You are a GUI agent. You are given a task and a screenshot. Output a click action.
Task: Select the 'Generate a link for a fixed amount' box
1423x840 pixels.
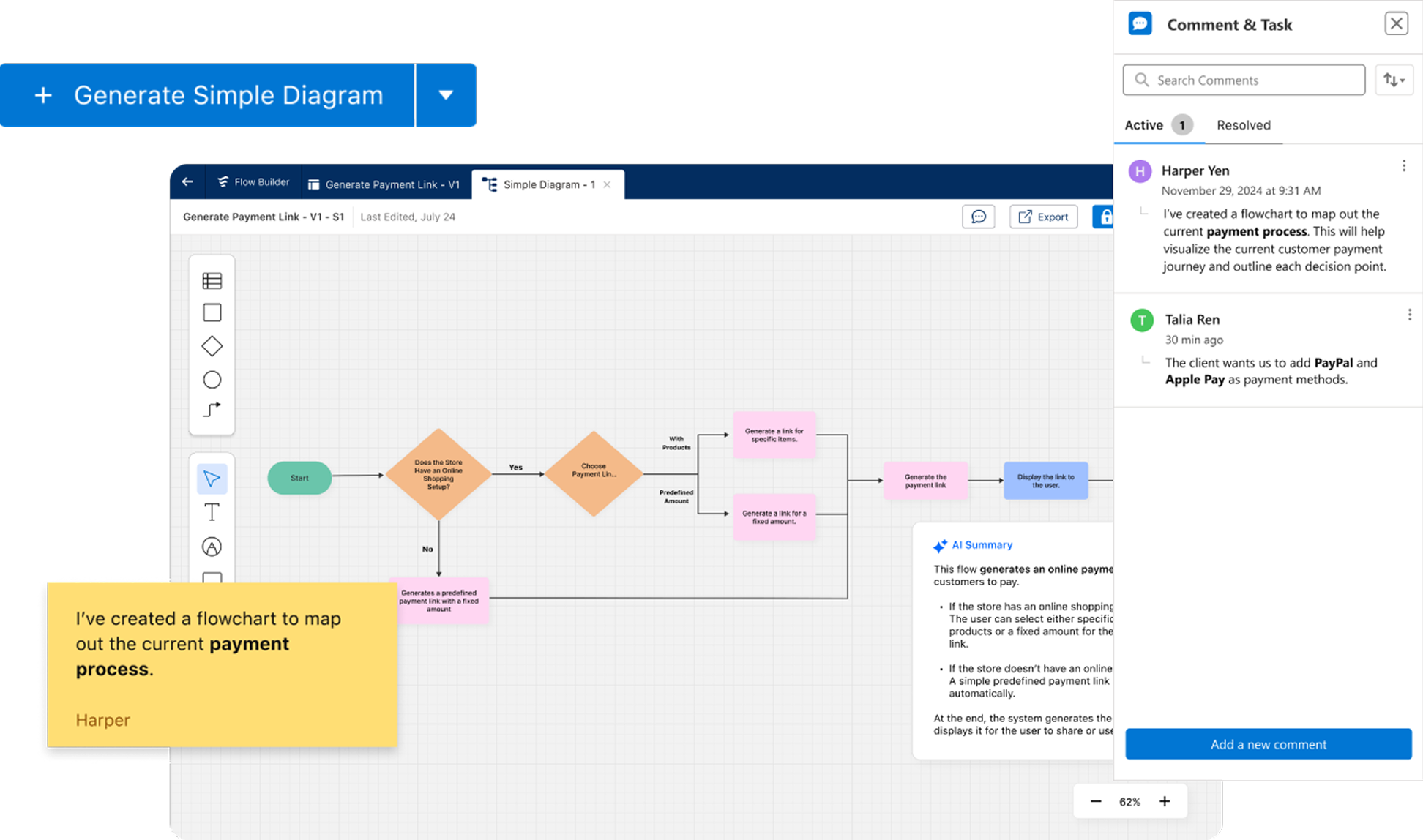pos(774,517)
